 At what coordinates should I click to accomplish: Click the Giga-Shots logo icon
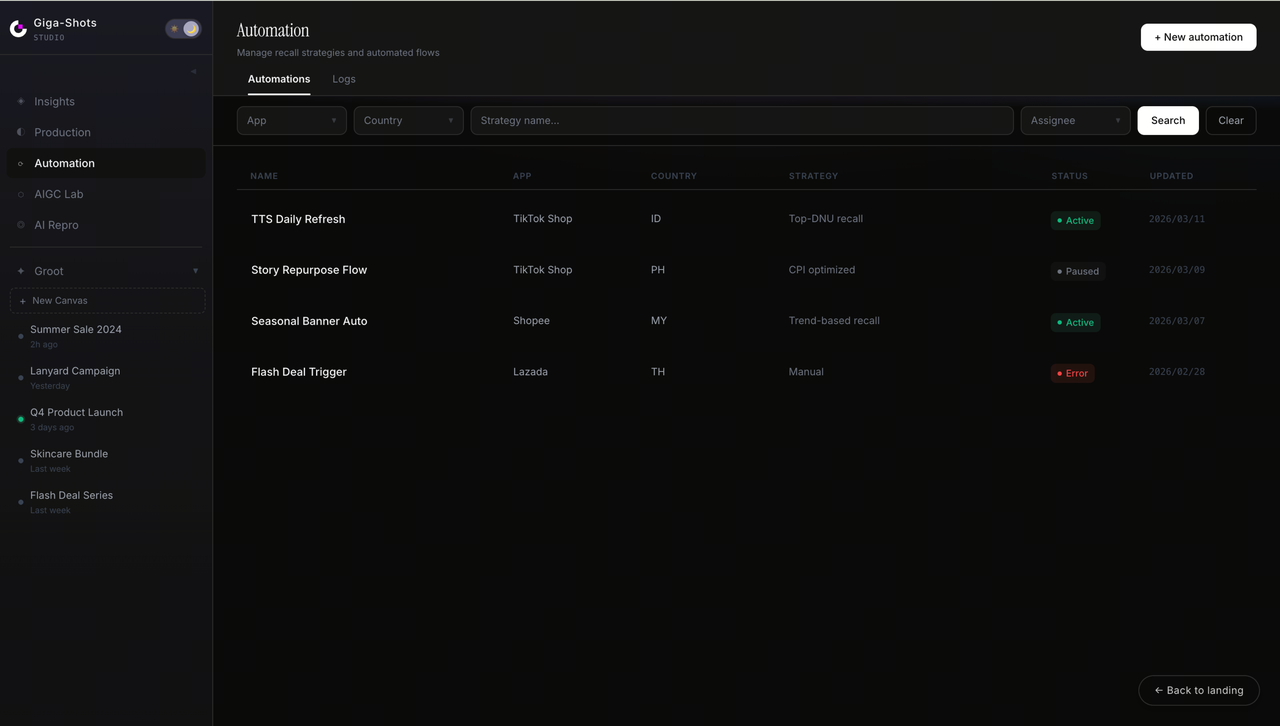18,29
